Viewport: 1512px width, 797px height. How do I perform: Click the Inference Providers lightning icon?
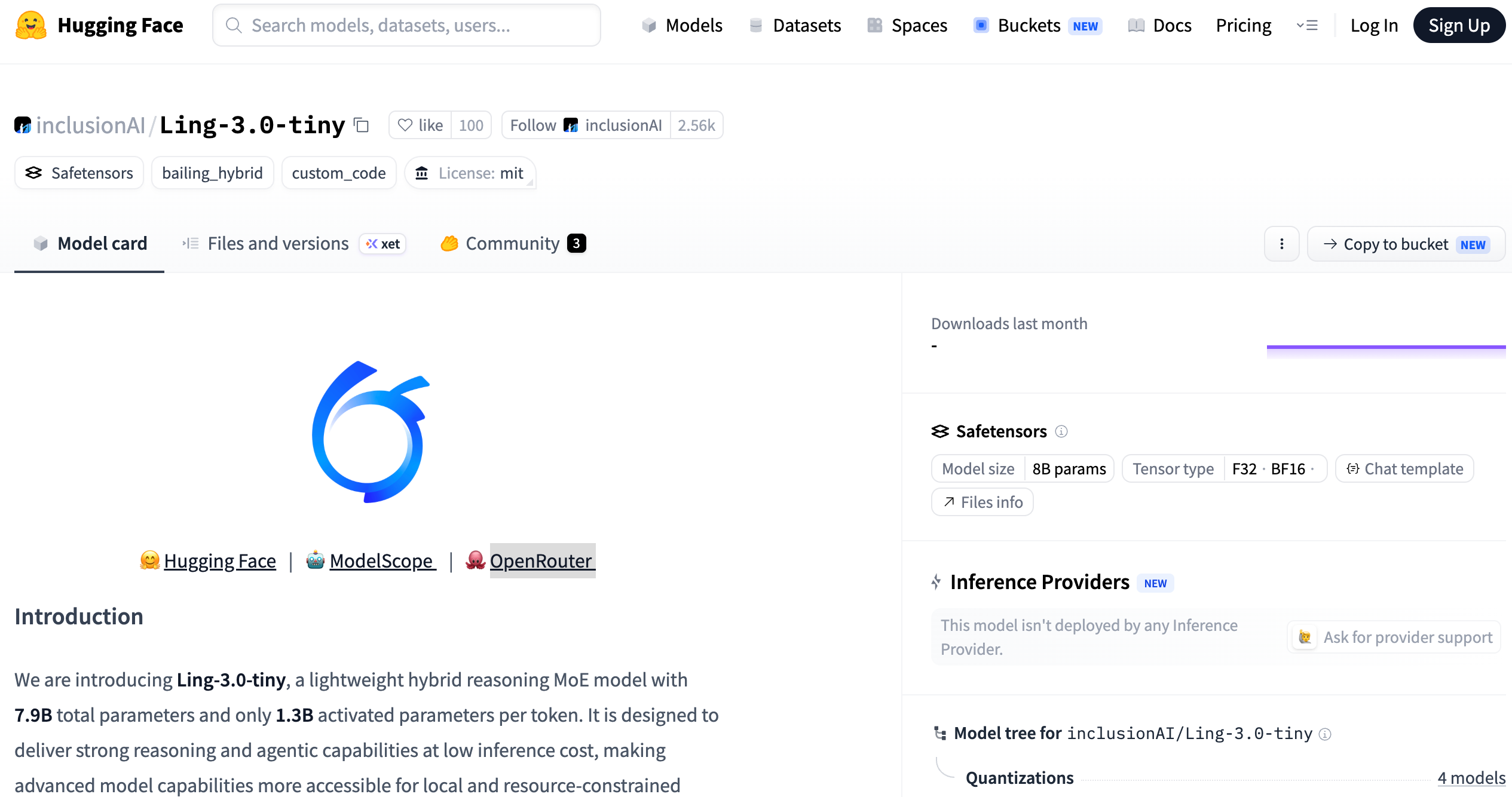[936, 582]
